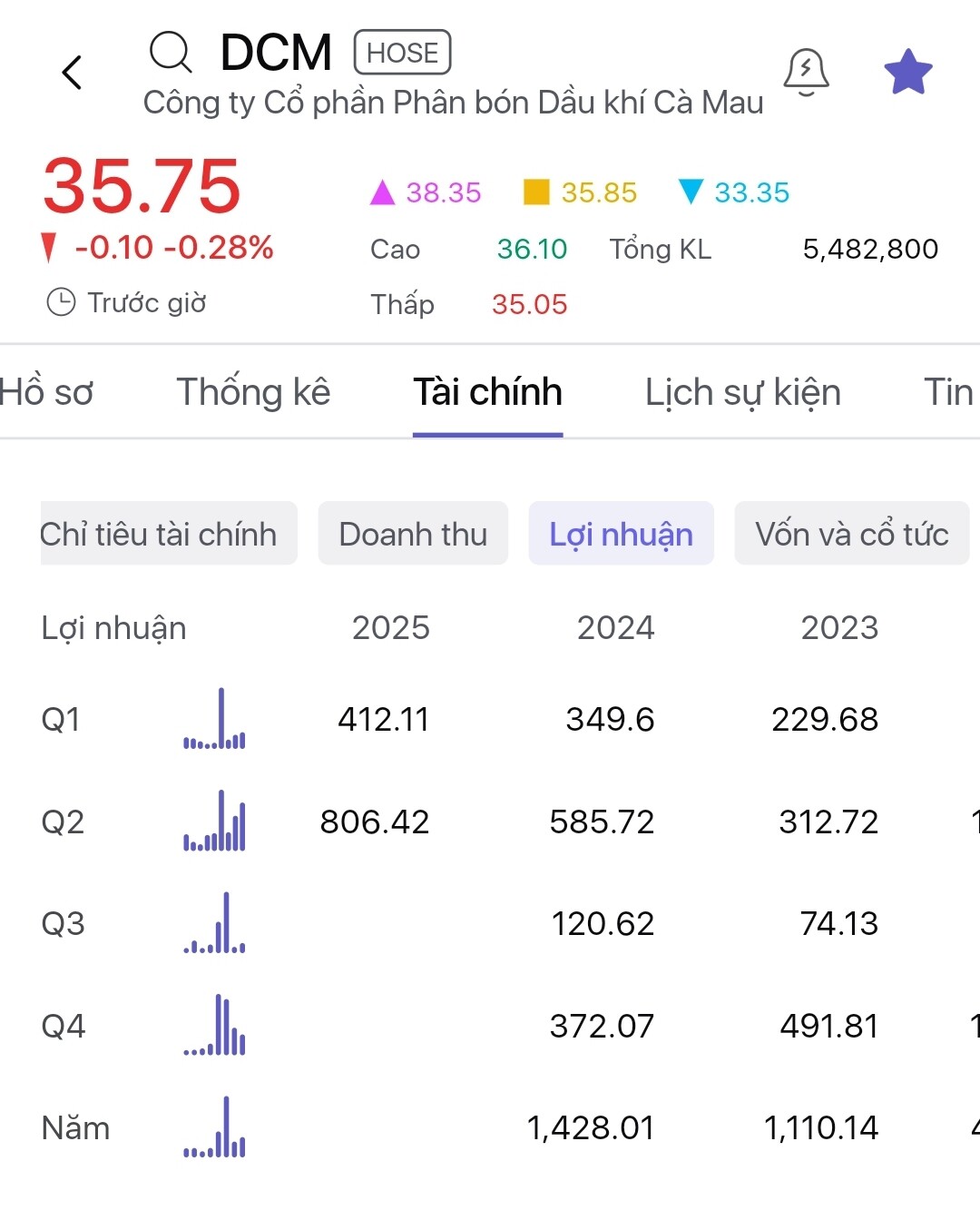980x1220 pixels.
Task: Tap the yellow reference price 35.85
Action: [x=598, y=192]
